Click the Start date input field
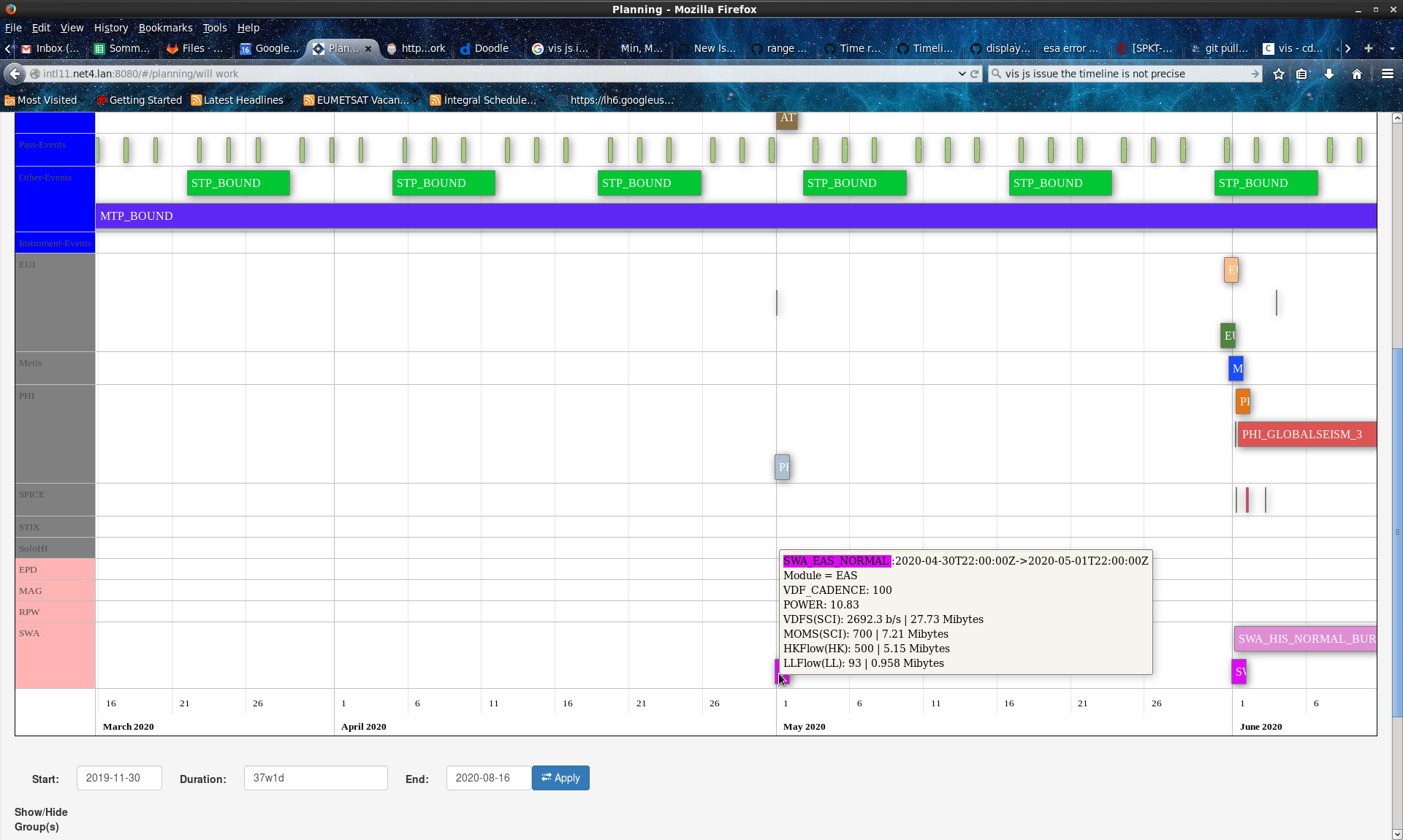The height and width of the screenshot is (840, 1403). (x=119, y=778)
